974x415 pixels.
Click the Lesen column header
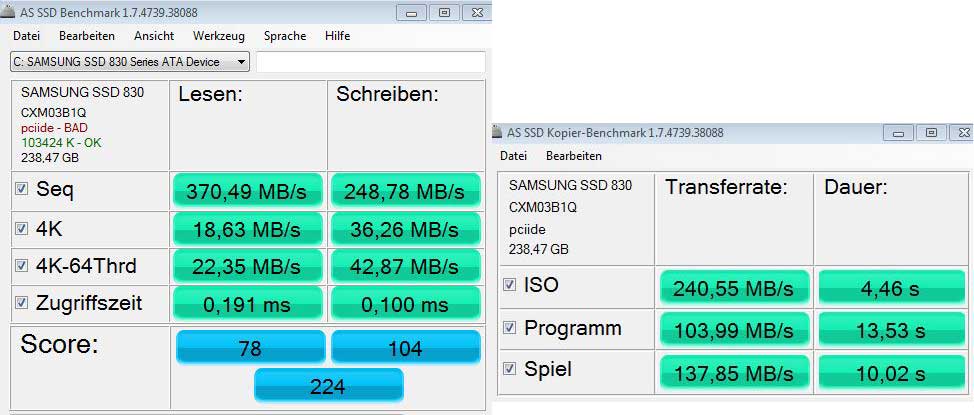[x=210, y=94]
